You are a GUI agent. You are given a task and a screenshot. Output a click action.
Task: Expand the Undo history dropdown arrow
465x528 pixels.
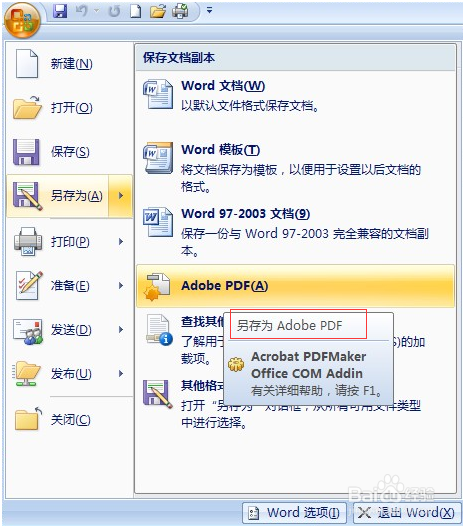pos(97,11)
